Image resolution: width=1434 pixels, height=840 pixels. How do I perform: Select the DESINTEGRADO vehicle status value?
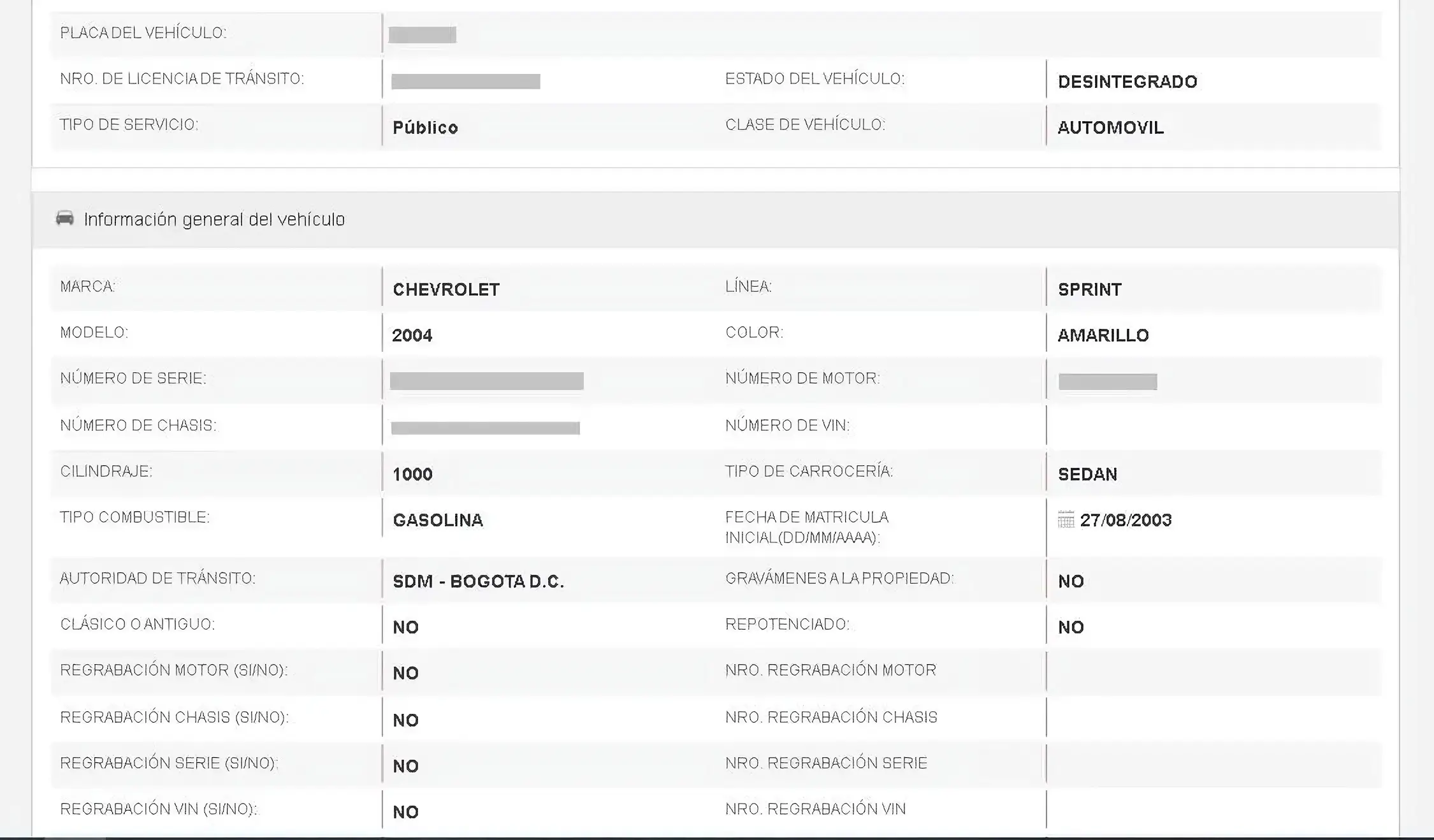tap(1127, 82)
